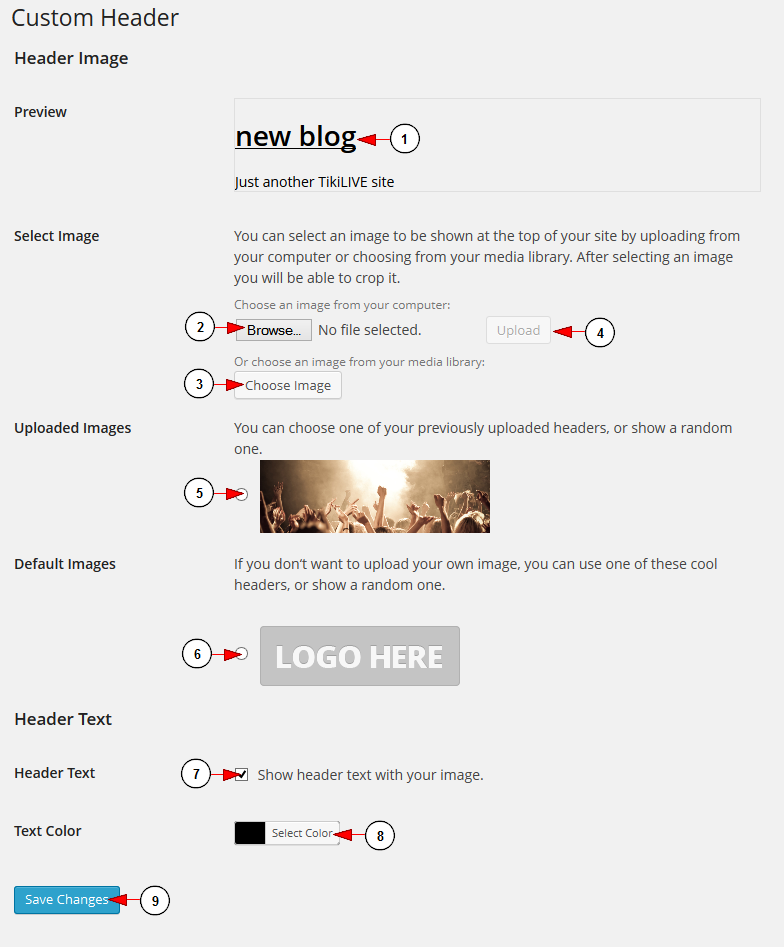Click the Save Changes button
Image resolution: width=784 pixels, height=947 pixels.
(x=66, y=900)
